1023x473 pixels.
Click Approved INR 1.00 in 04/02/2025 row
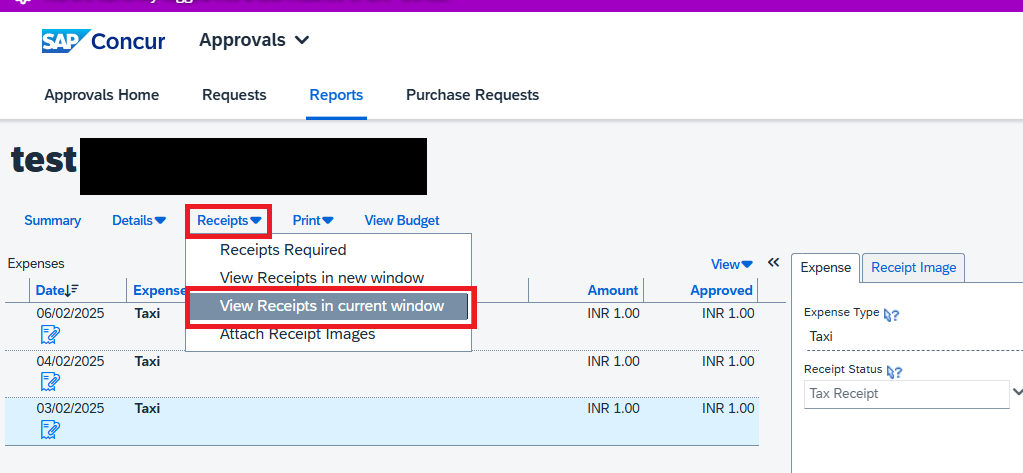728,361
